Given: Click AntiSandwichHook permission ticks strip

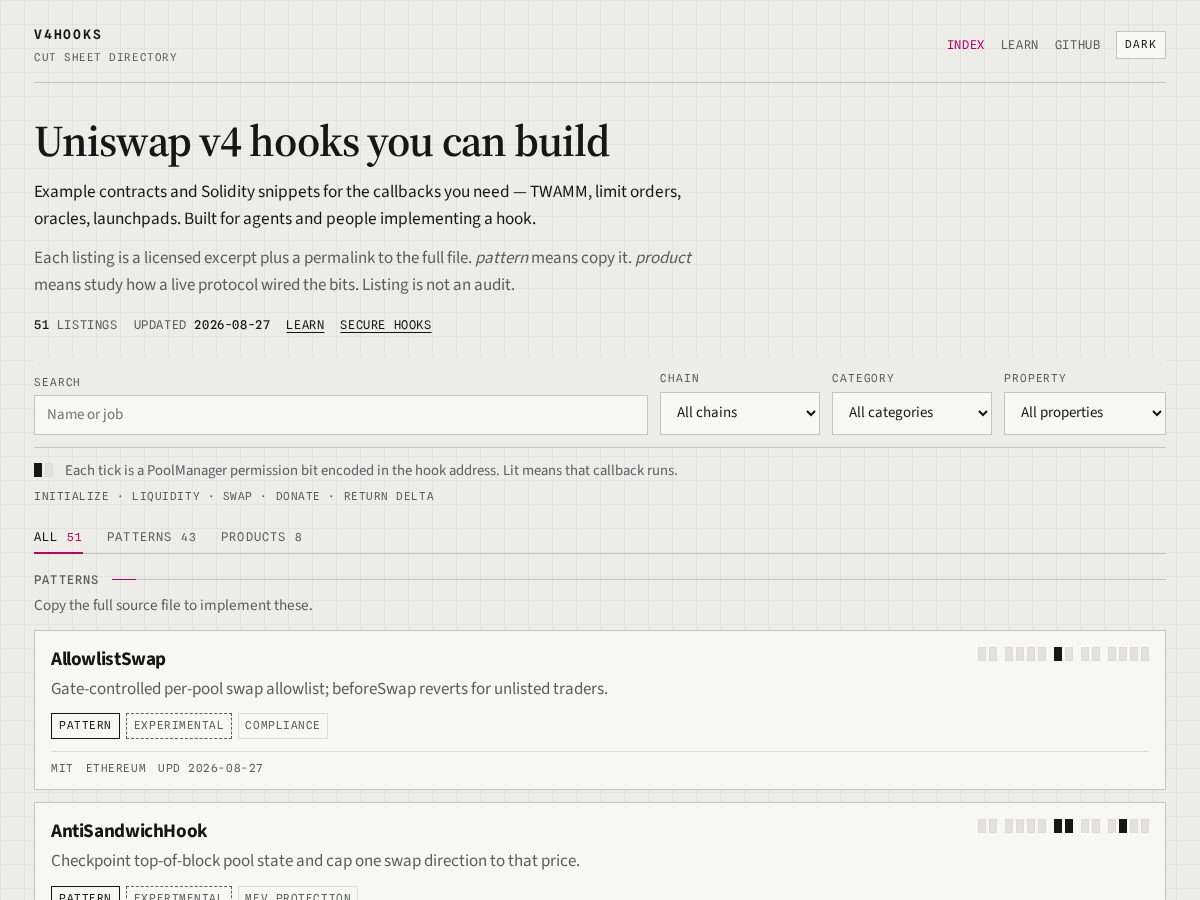Looking at the screenshot, I should pos(1063,826).
